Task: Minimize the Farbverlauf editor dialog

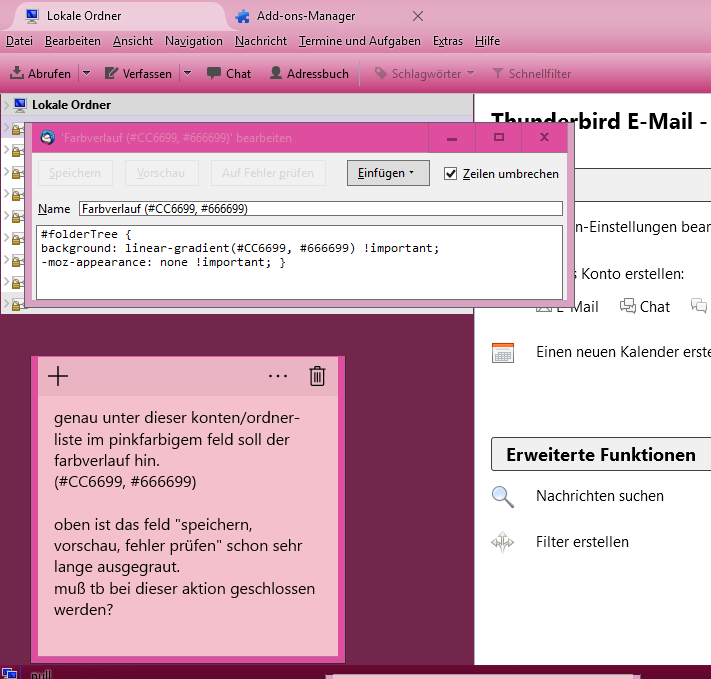Action: (x=452, y=137)
